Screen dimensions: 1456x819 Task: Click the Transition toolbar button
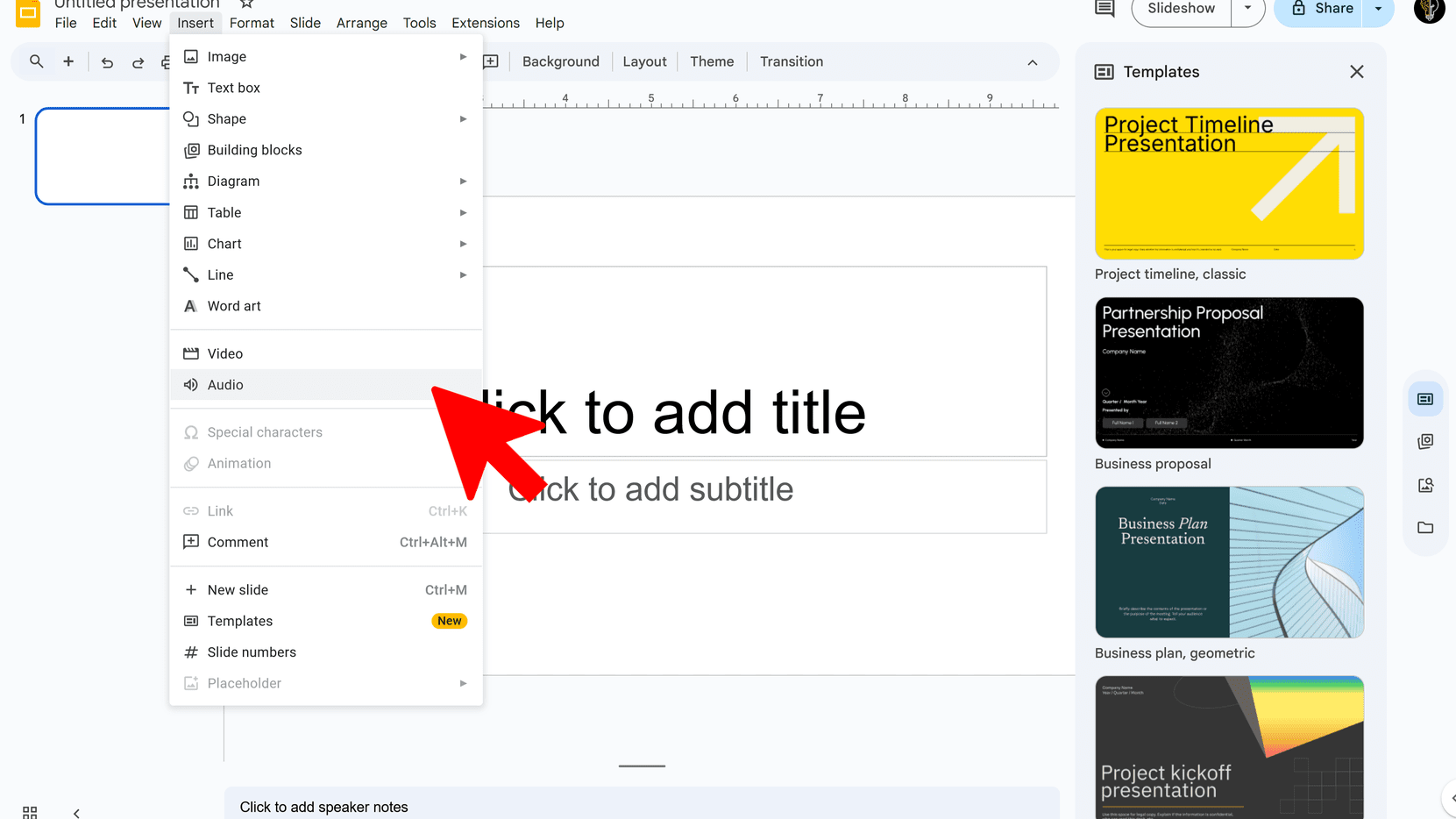click(792, 61)
